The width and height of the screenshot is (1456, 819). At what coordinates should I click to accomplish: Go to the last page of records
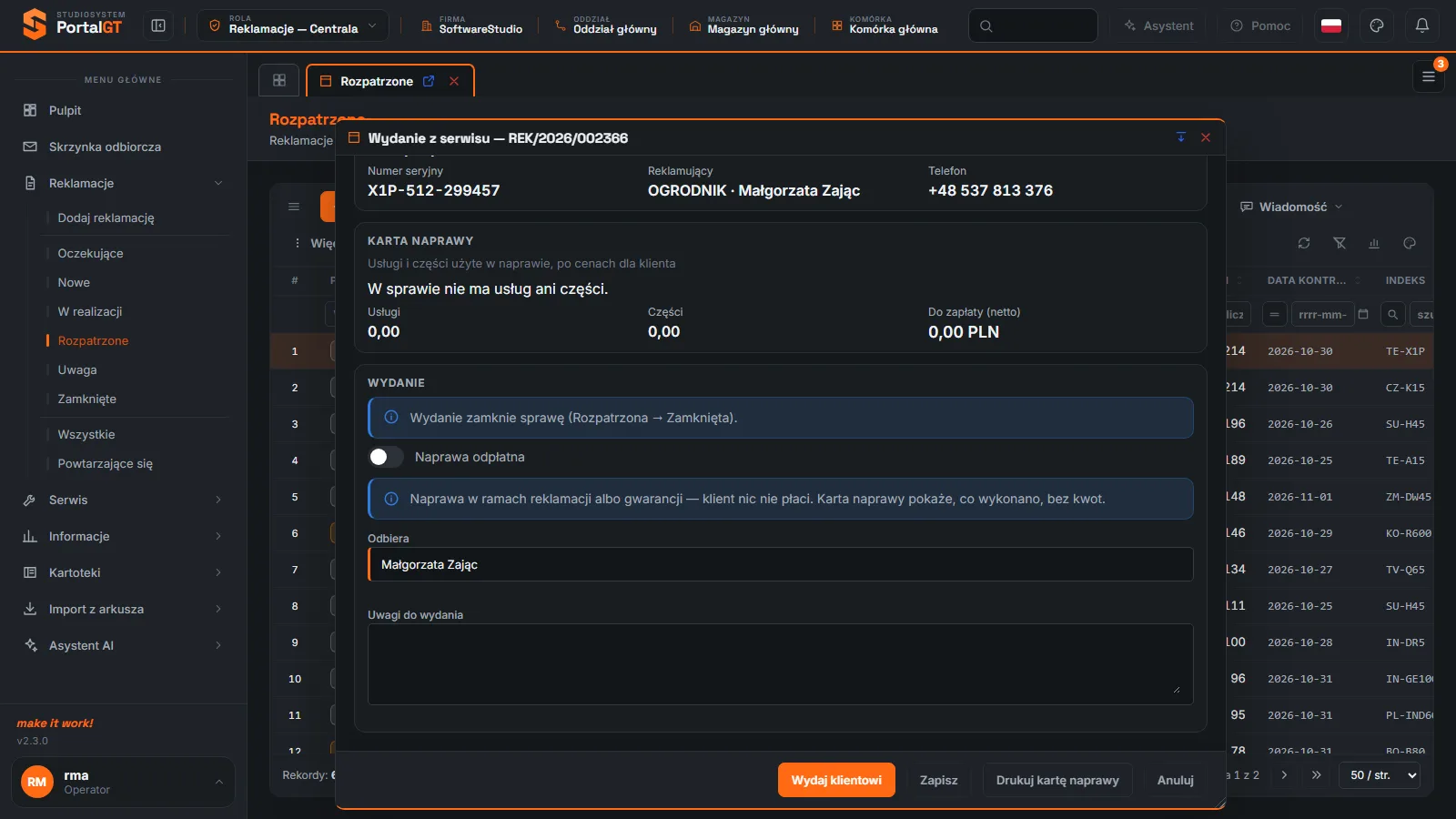(1316, 775)
